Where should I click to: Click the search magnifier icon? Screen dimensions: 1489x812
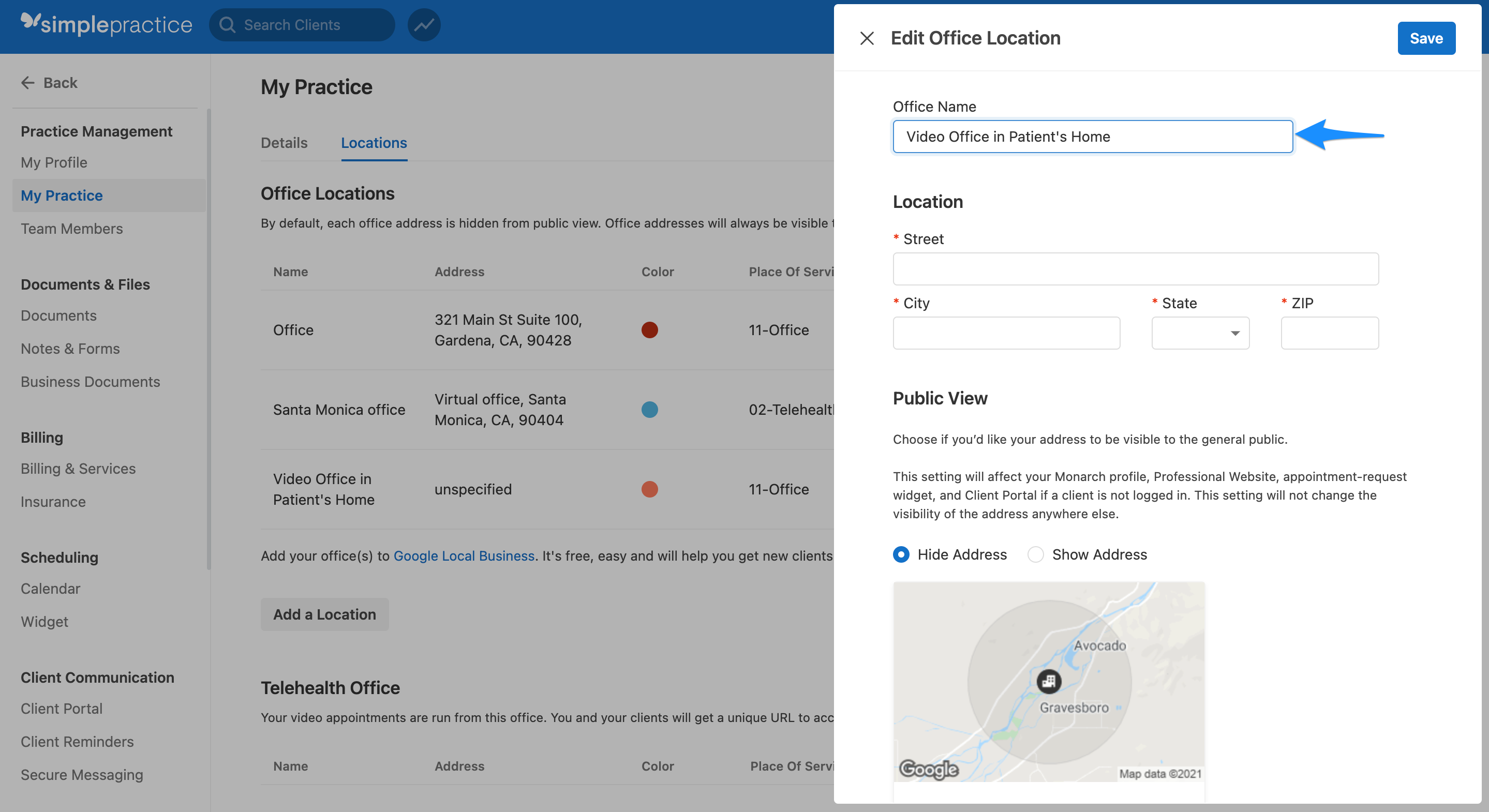(x=227, y=25)
